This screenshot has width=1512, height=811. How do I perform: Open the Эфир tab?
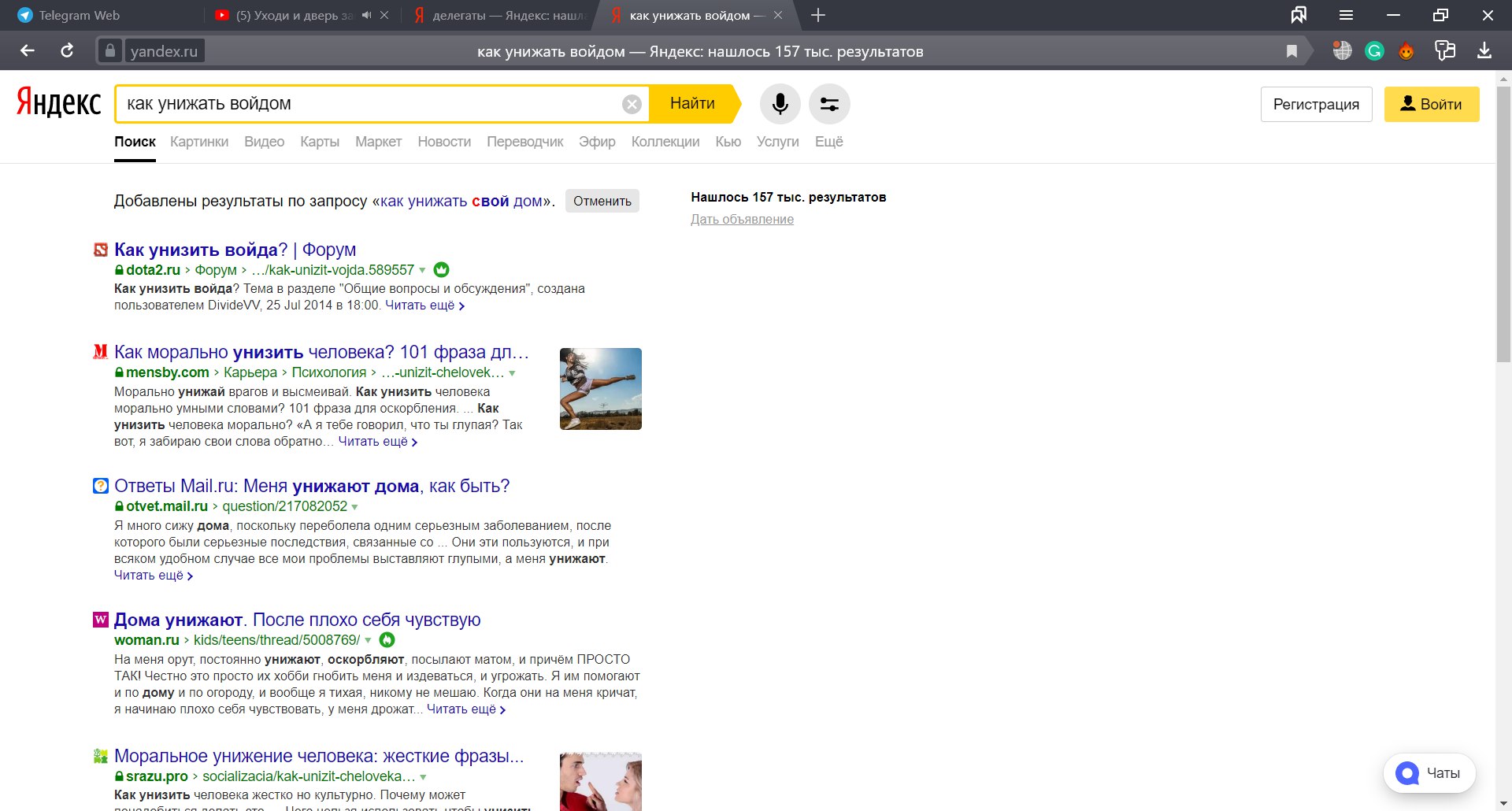coord(597,142)
